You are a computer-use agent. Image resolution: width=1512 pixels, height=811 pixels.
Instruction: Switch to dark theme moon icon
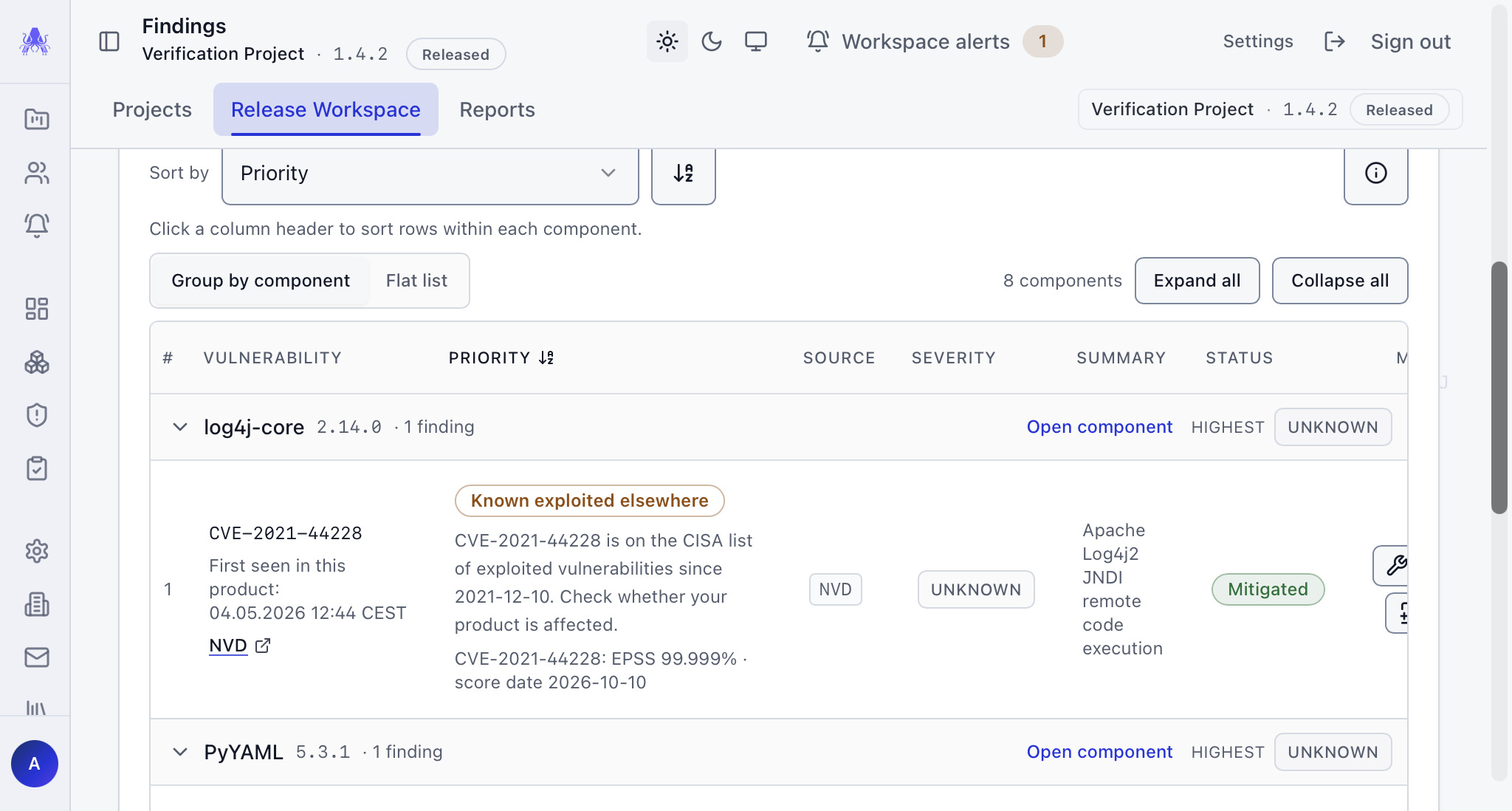click(x=712, y=41)
